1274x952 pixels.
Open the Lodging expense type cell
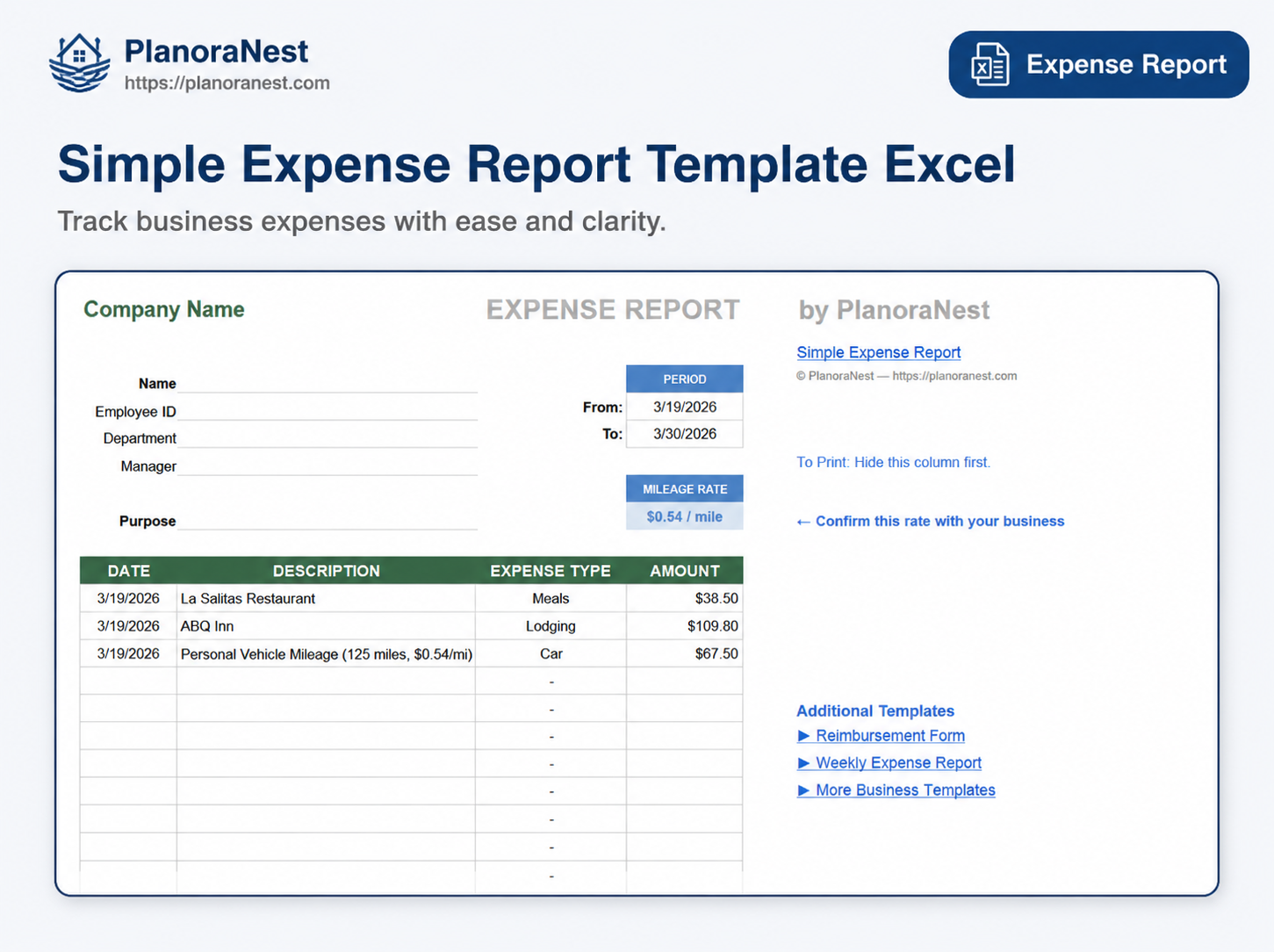coord(551,626)
